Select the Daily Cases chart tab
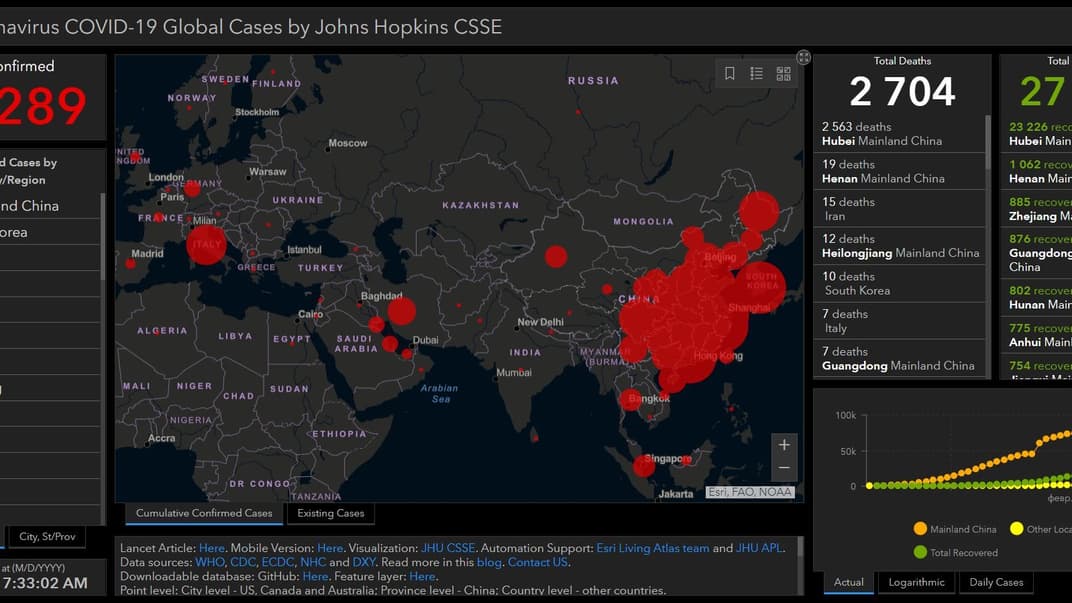This screenshot has height=603, width=1072. 996,582
